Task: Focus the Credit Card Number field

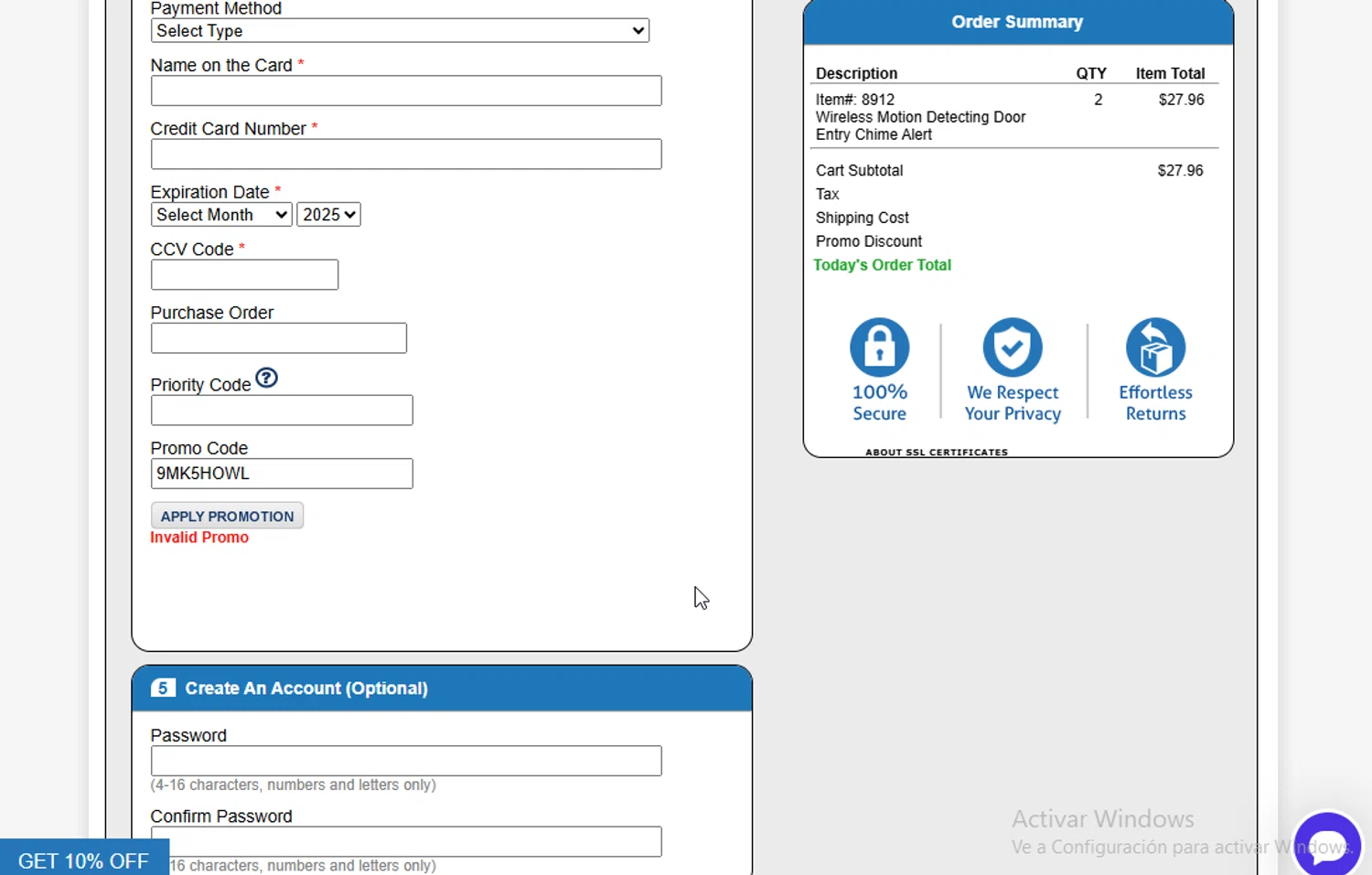Action: 406,154
